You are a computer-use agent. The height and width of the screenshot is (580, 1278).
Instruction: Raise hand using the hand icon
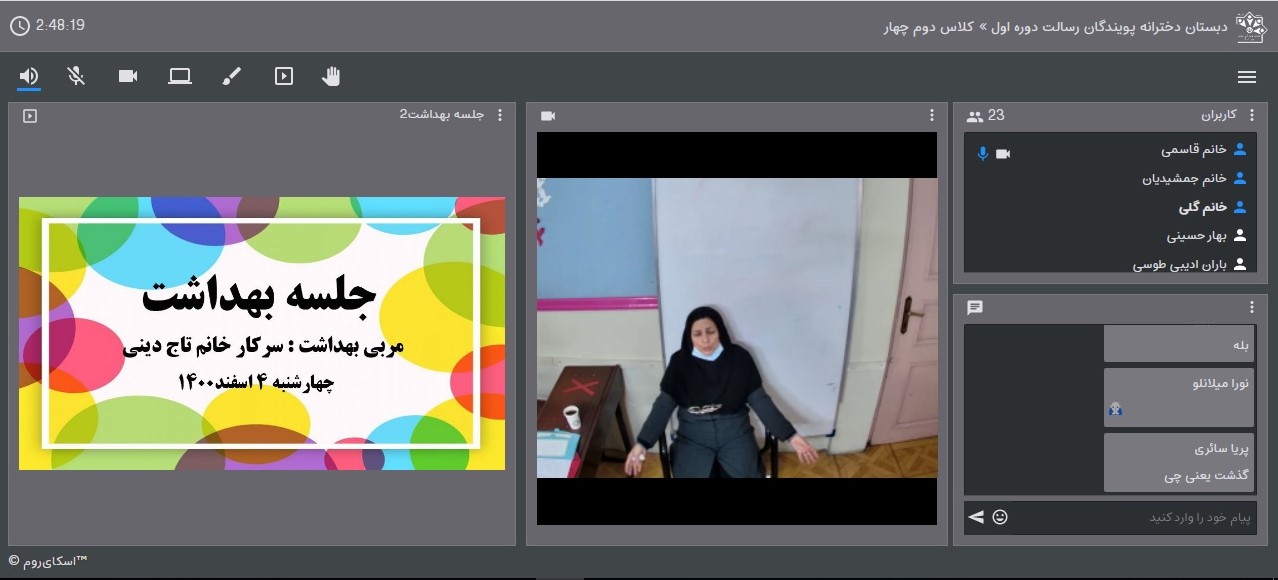tap(332, 76)
